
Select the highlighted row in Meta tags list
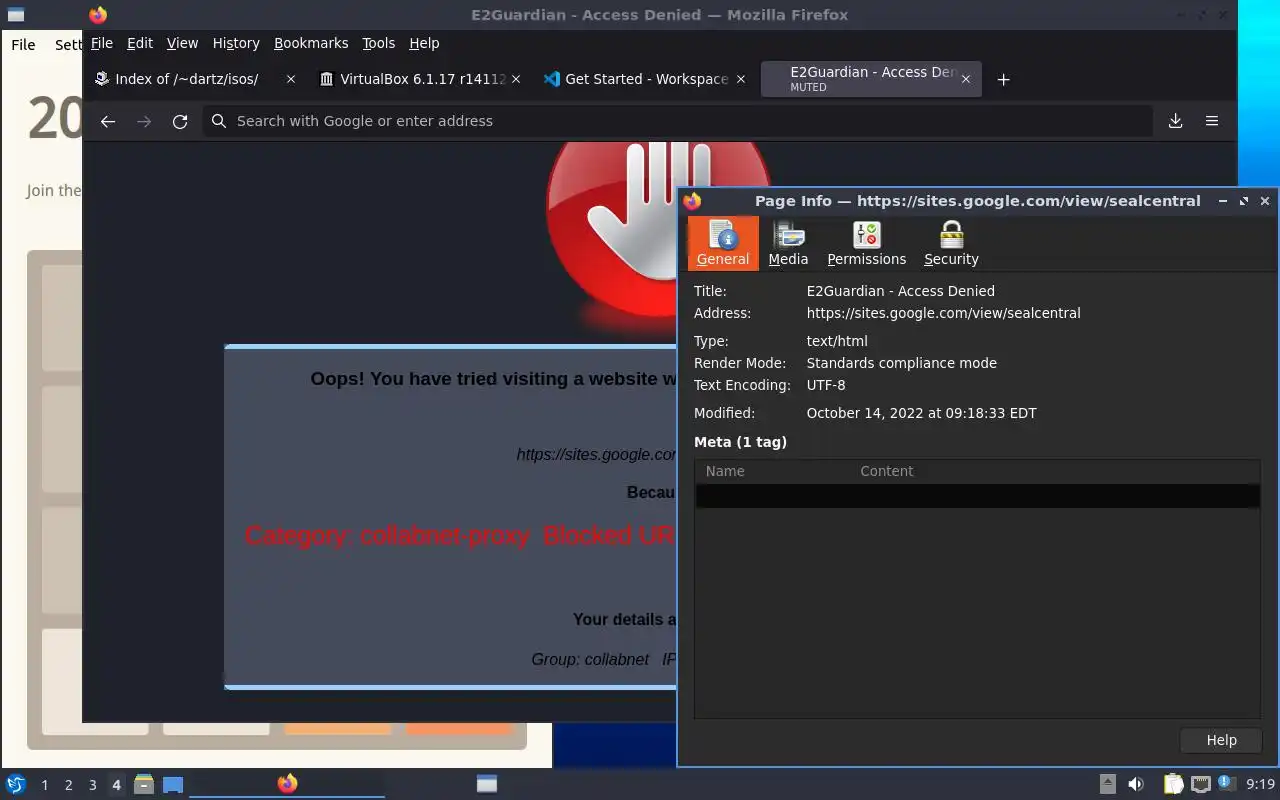[x=977, y=496]
